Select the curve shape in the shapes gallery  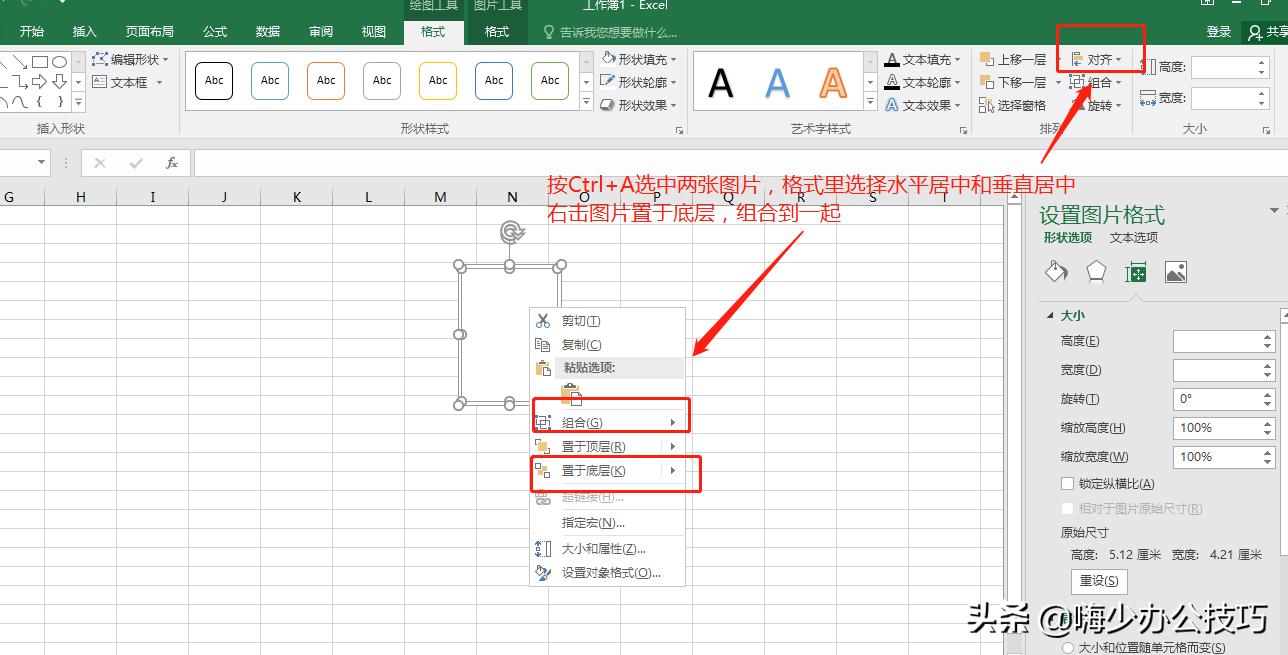click(20, 102)
